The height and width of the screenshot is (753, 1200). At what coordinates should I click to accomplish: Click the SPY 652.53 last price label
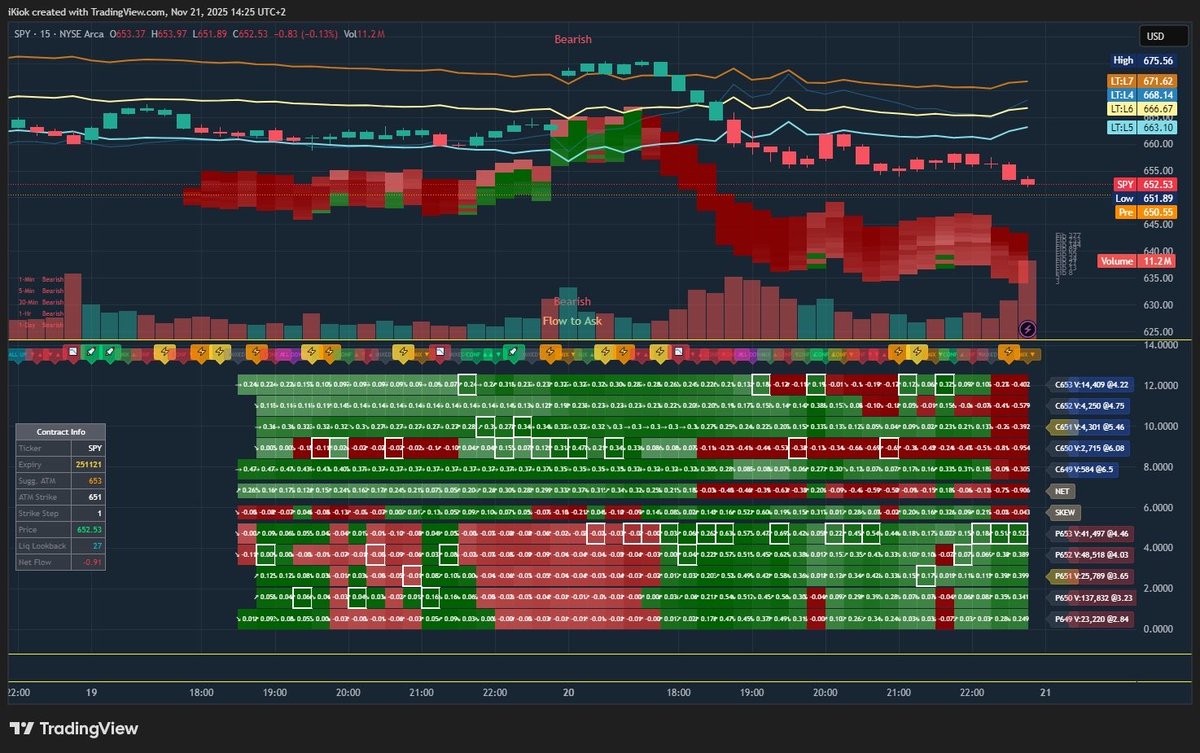[1145, 185]
